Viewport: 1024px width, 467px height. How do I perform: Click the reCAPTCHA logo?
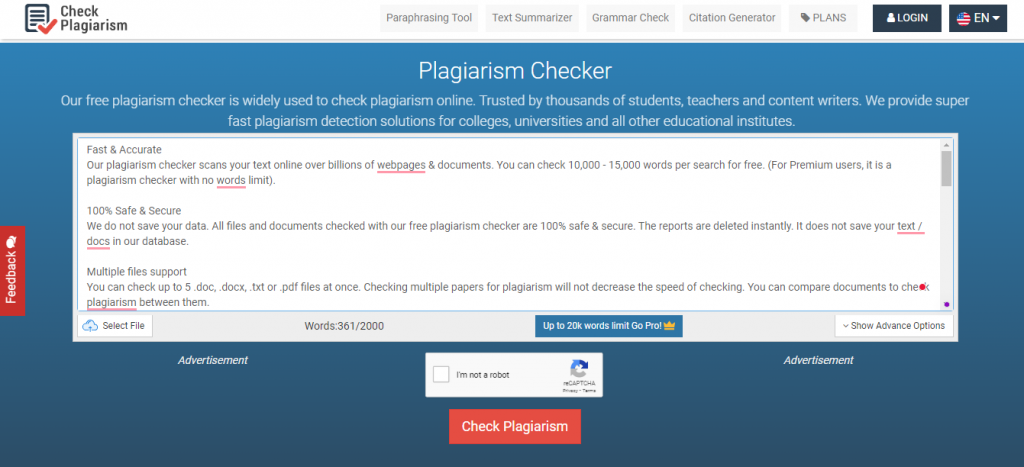(579, 368)
